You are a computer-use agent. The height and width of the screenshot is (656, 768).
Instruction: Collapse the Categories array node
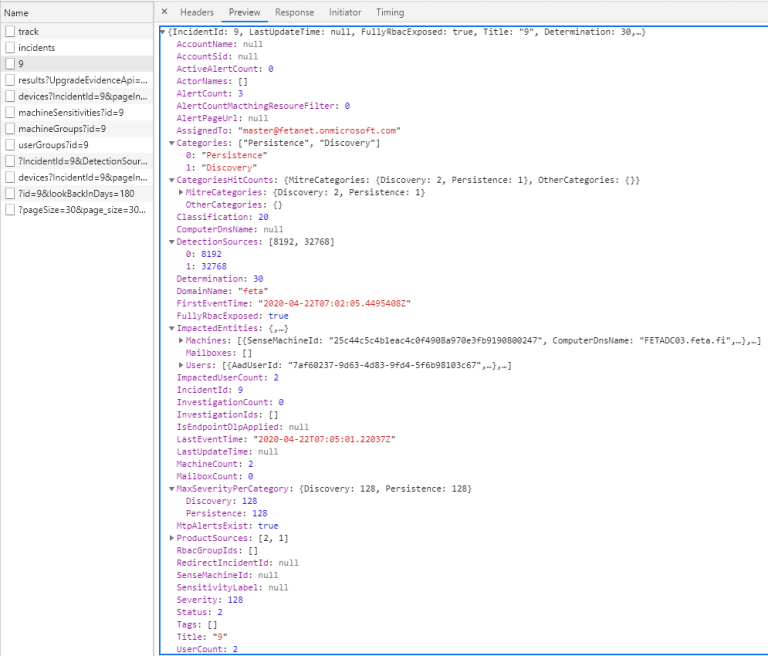(x=171, y=144)
